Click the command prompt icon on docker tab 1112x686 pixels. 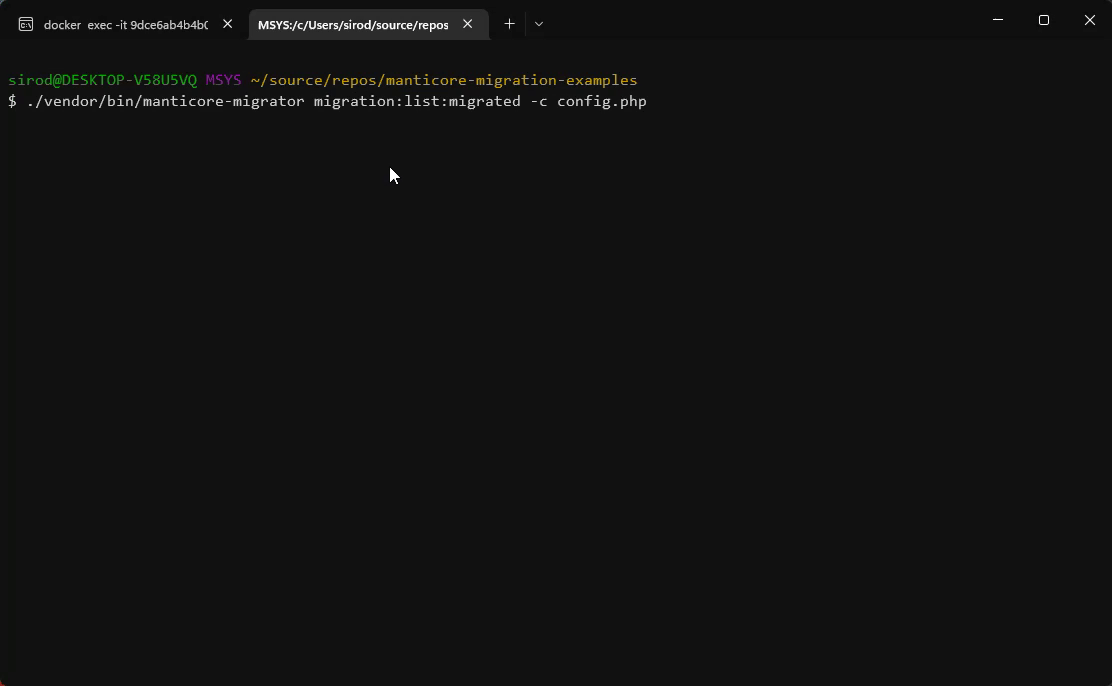click(26, 25)
